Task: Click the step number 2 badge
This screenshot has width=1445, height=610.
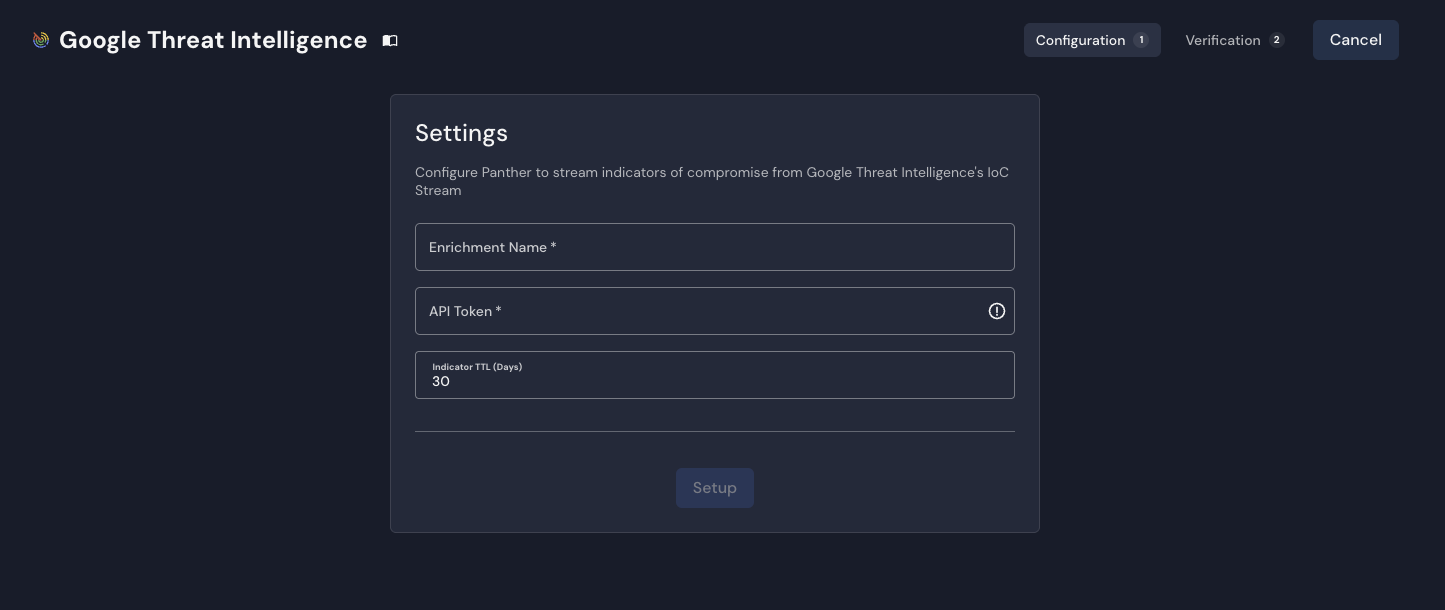Action: [1276, 40]
